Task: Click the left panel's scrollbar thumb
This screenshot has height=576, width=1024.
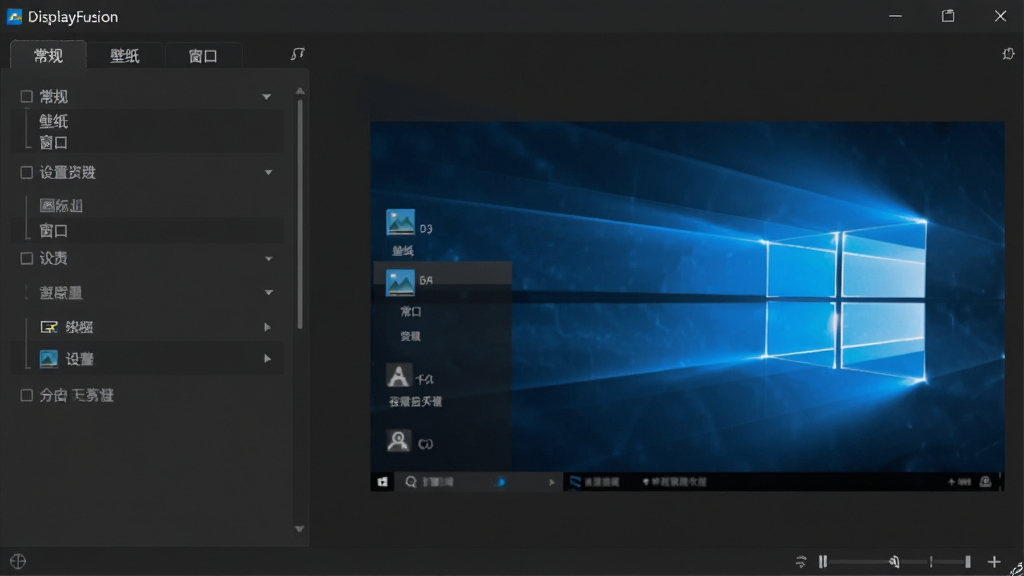Action: (x=300, y=214)
